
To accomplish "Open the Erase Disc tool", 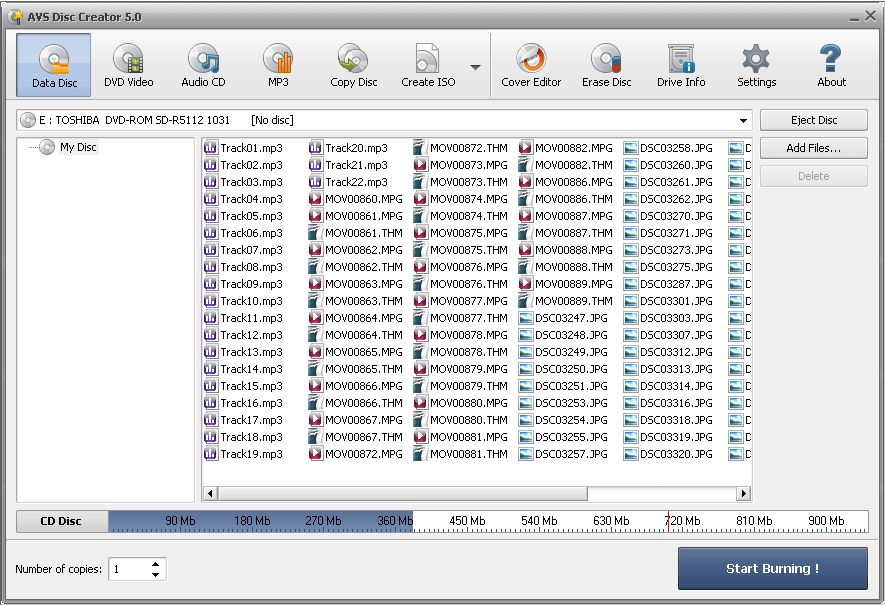I will [606, 63].
